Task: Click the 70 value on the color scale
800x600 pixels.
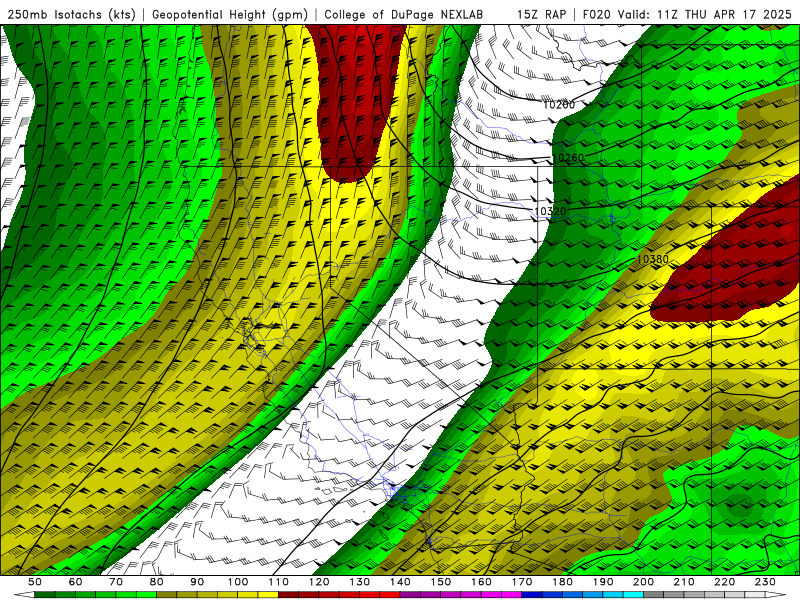Action: (116, 582)
